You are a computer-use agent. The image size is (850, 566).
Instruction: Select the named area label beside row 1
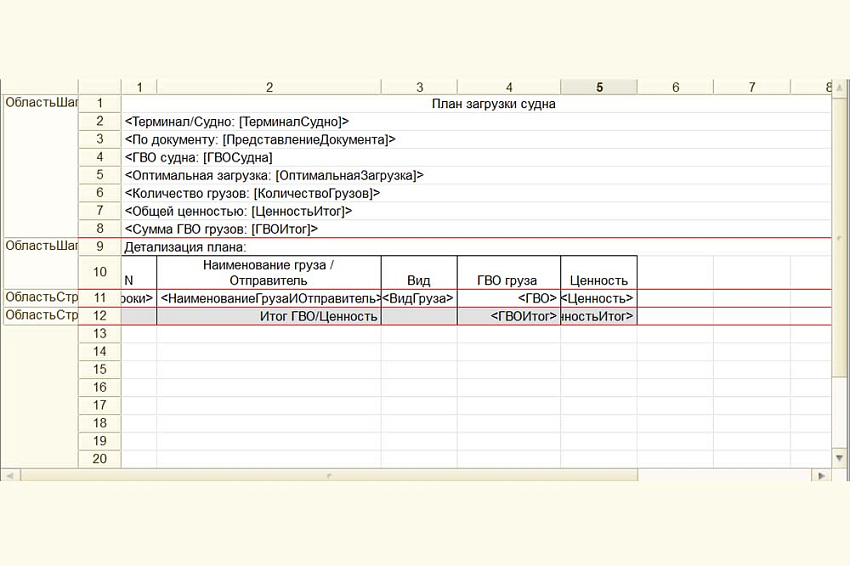(40, 103)
